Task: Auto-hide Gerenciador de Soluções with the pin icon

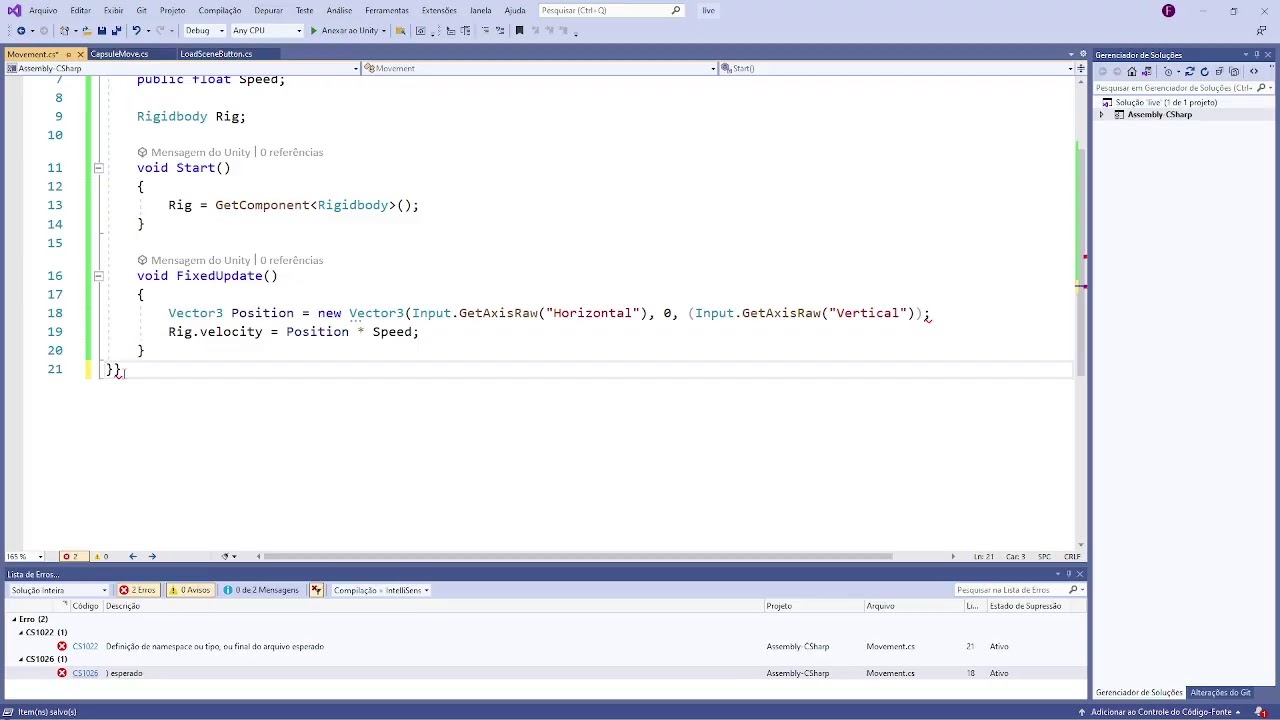Action: point(1257,55)
